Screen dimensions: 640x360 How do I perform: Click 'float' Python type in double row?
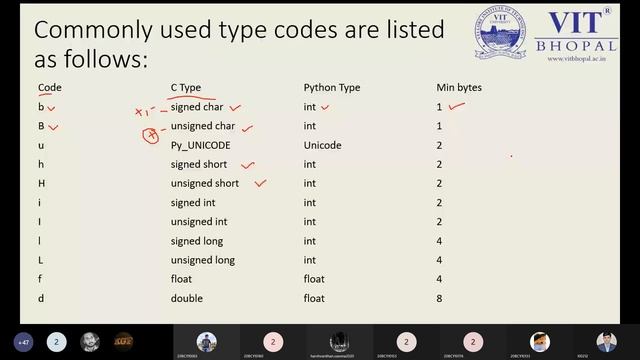point(314,298)
